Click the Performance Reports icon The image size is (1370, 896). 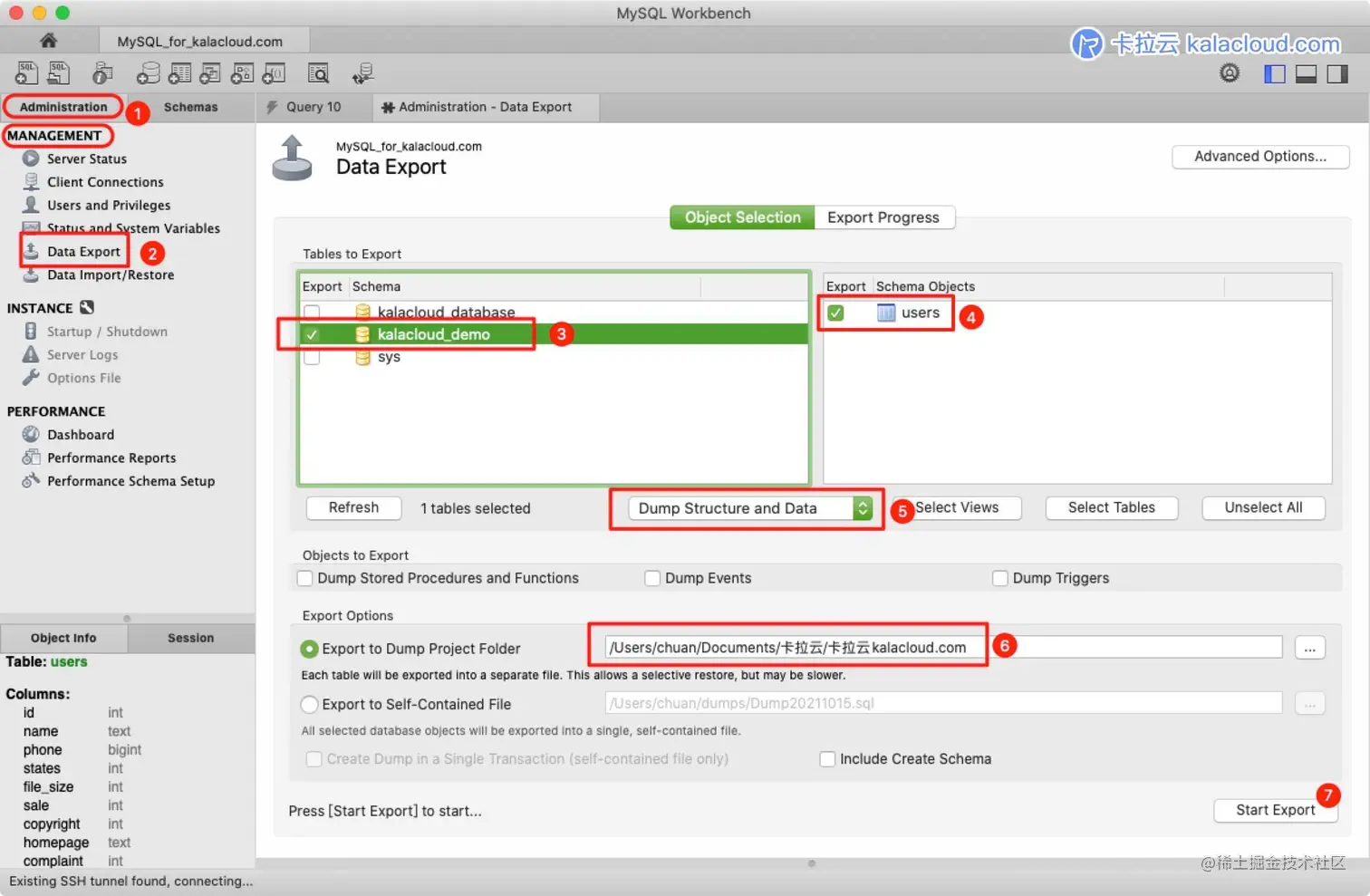(31, 457)
